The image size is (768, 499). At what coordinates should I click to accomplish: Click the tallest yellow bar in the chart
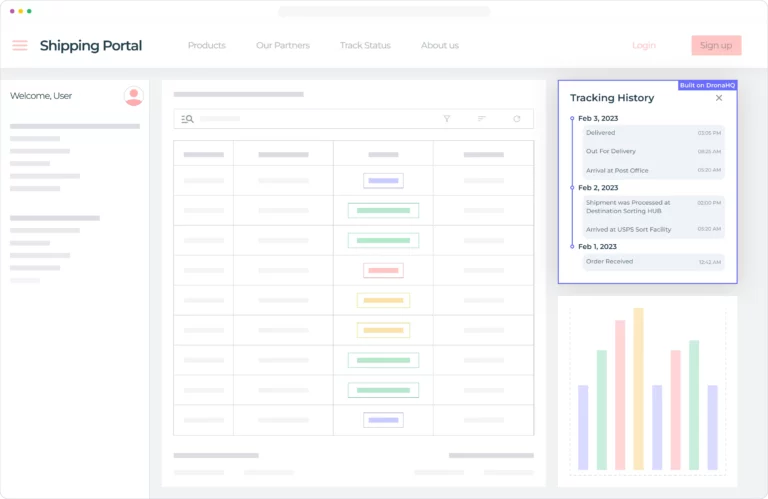coord(638,389)
